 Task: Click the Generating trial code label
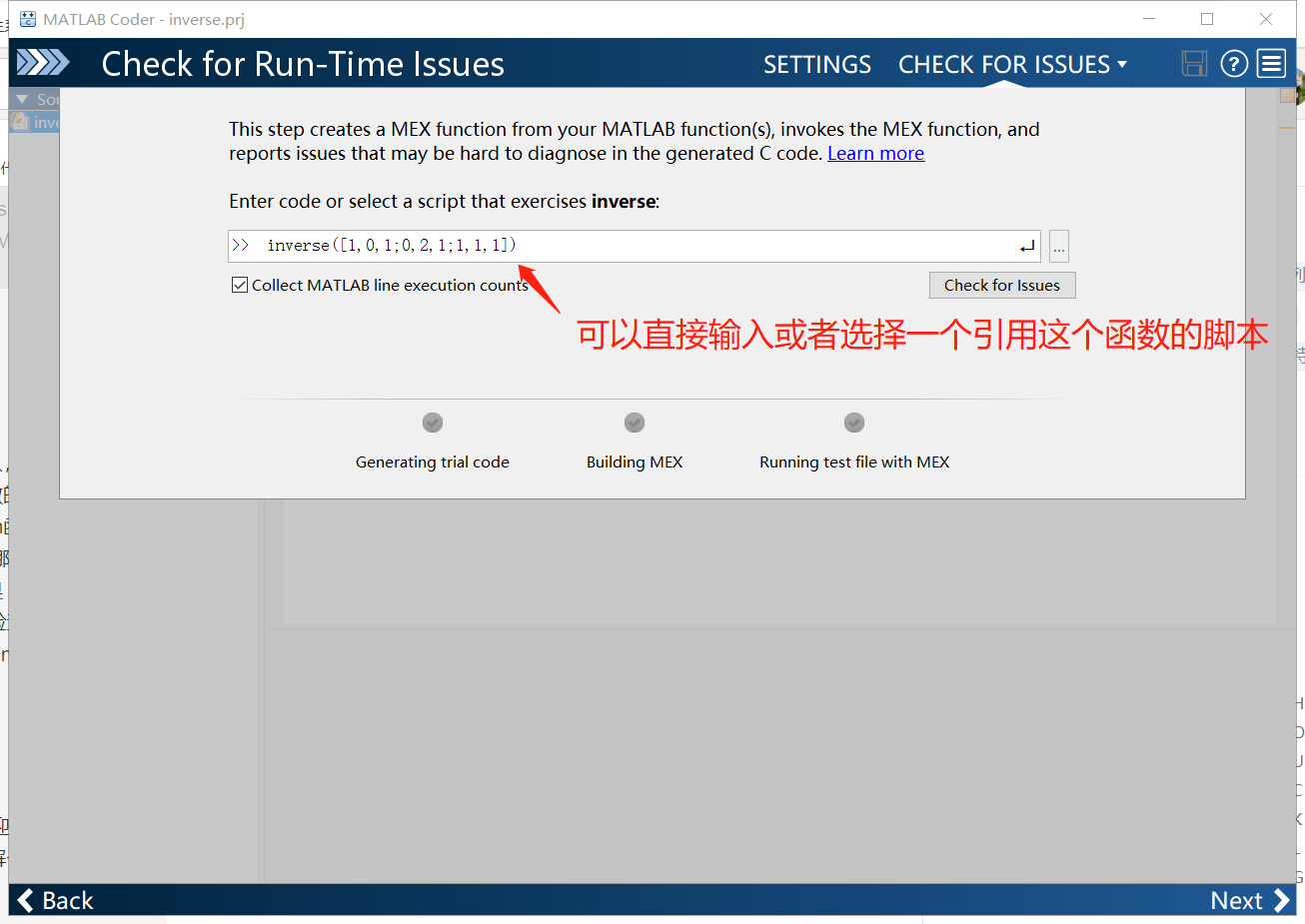click(433, 462)
